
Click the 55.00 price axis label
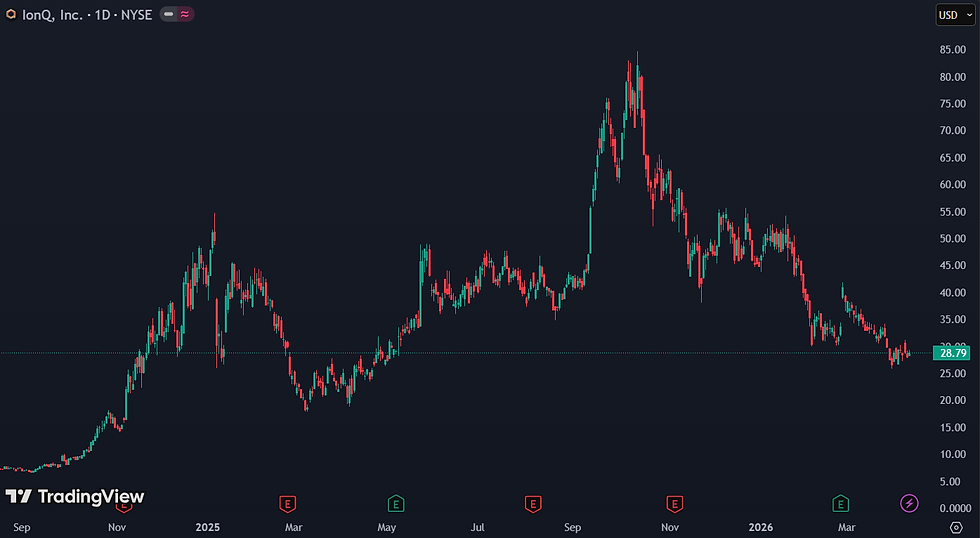952,212
